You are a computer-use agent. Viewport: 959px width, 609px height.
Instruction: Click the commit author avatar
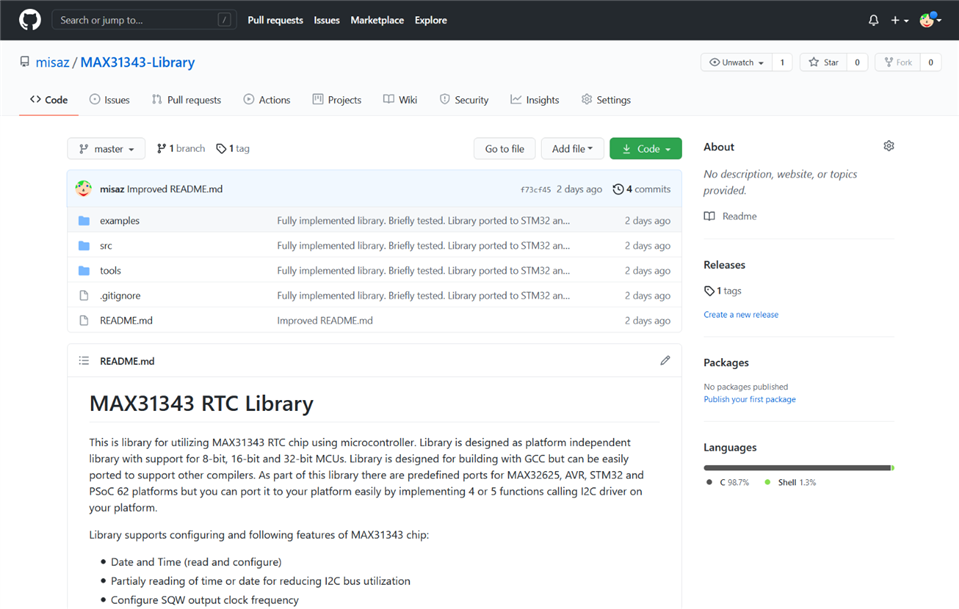[84, 189]
